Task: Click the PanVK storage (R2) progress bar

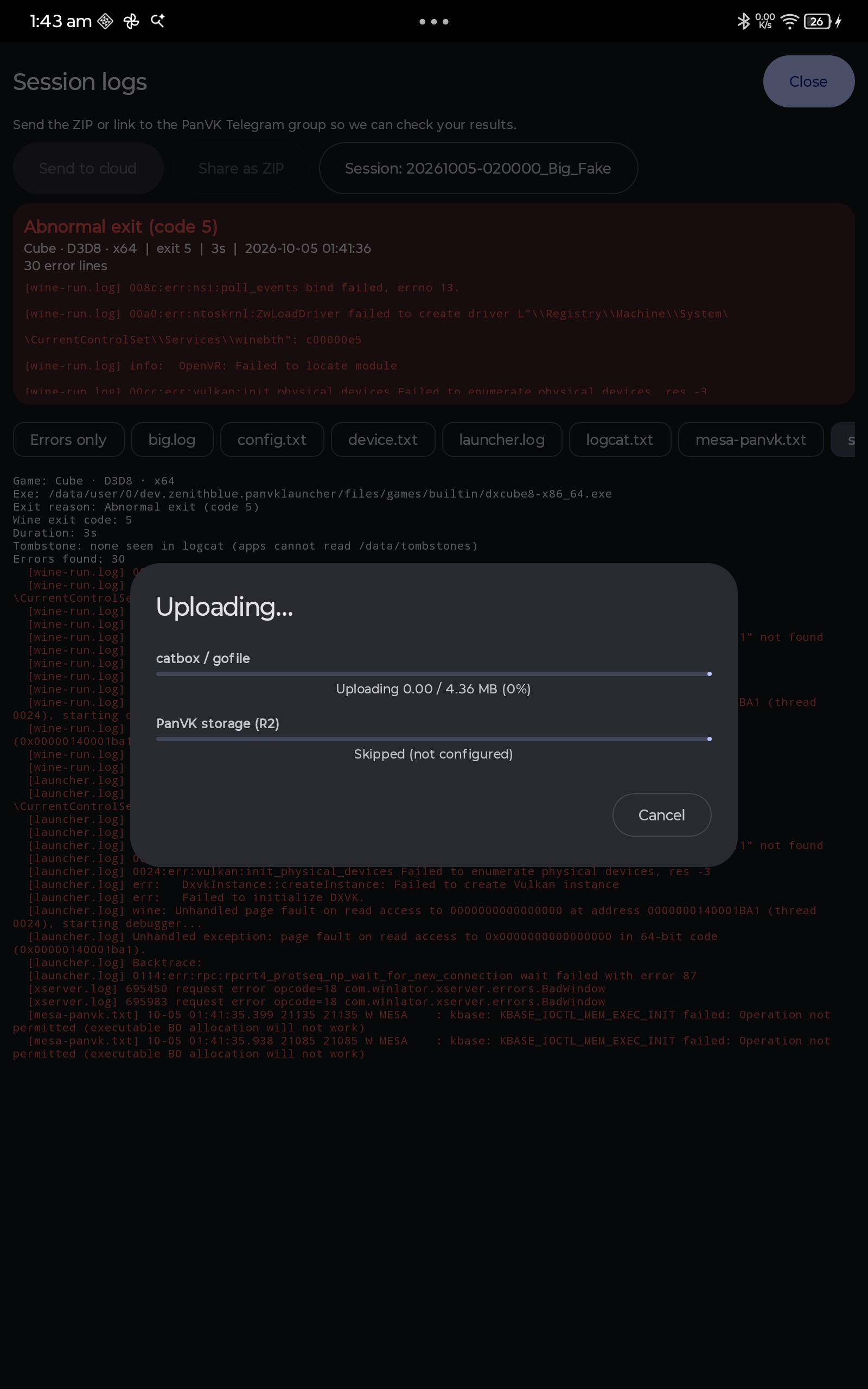Action: pos(434,738)
